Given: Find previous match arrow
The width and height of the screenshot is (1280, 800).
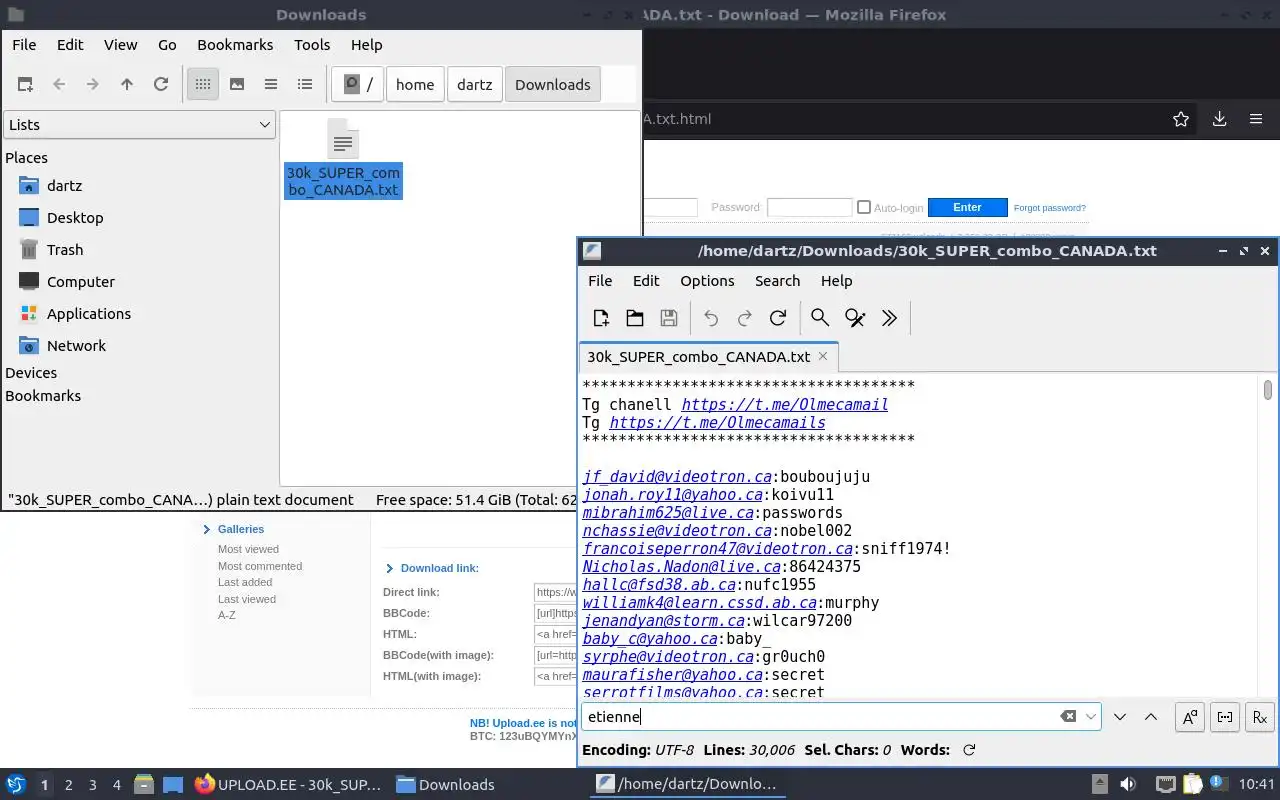Looking at the screenshot, I should 1151,717.
